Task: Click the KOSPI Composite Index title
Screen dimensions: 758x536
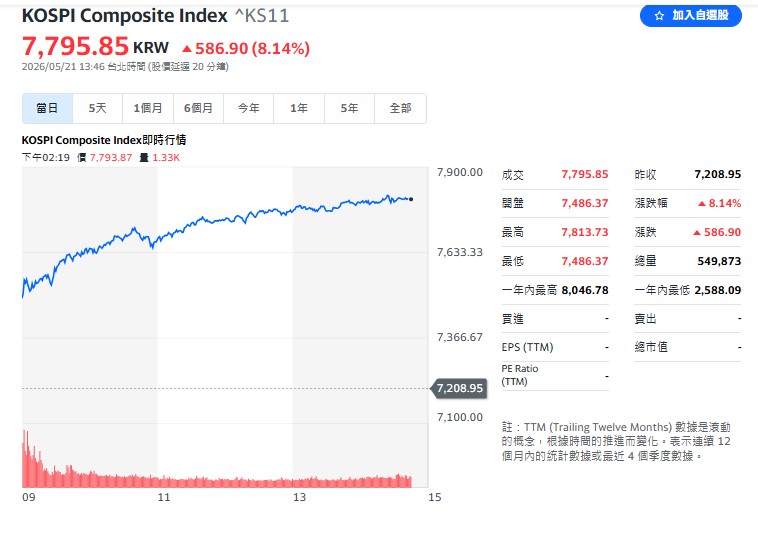Action: [x=125, y=16]
